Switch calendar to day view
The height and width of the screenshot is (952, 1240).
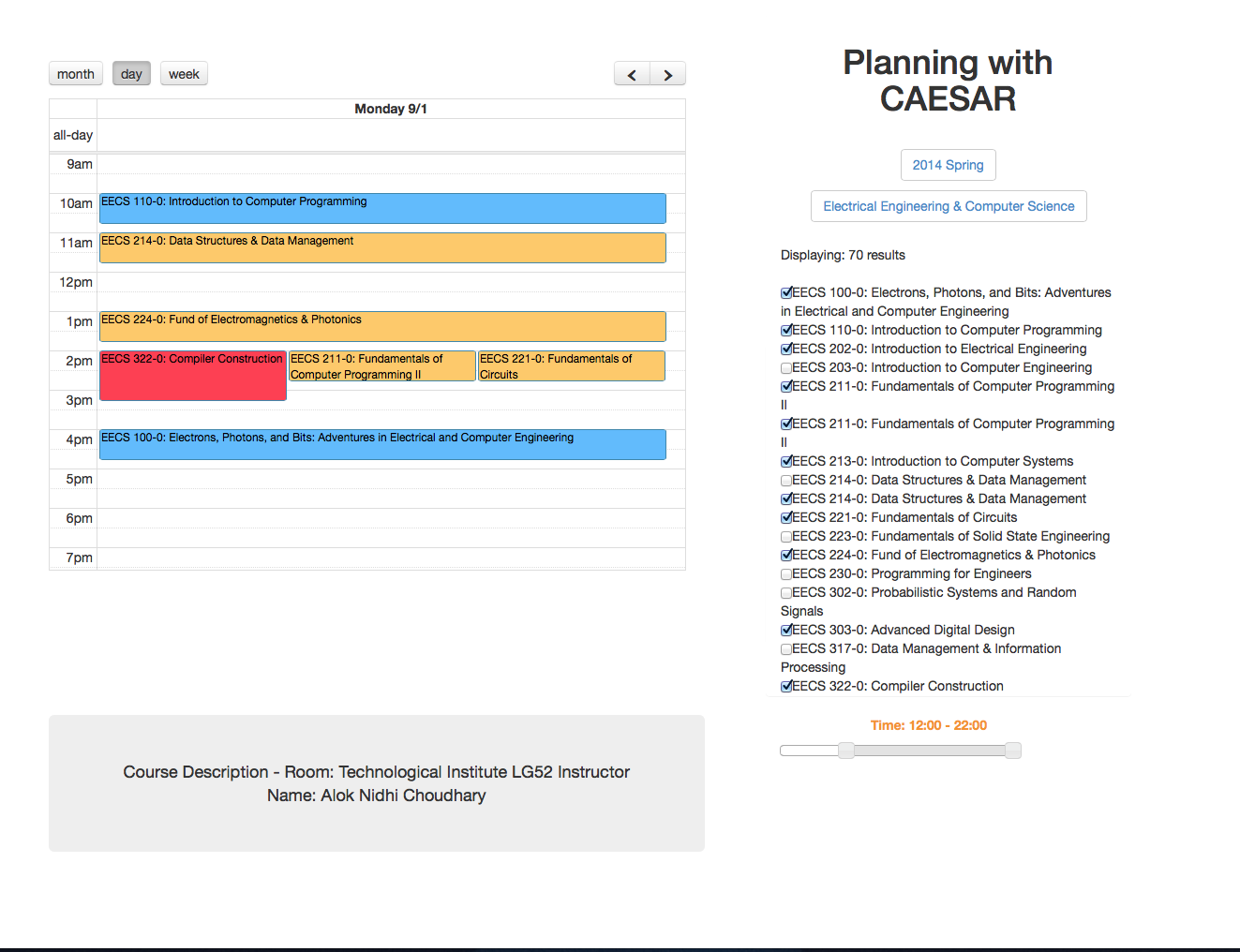click(131, 74)
